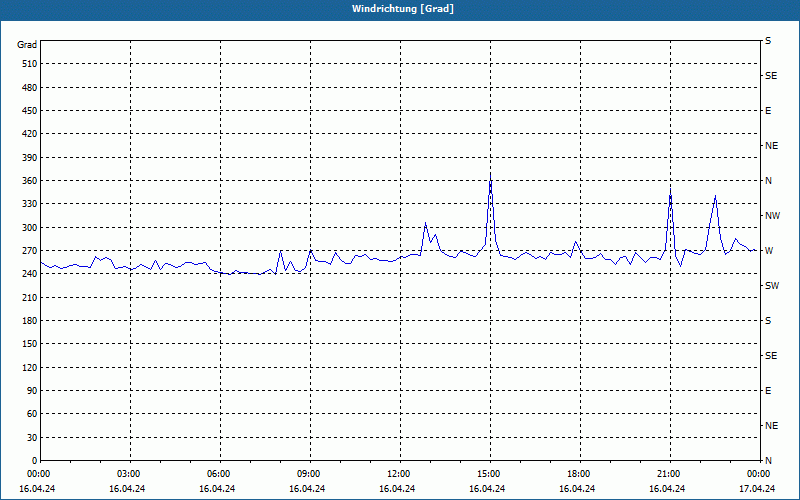Select the 17.04.24 date label

tap(757, 489)
